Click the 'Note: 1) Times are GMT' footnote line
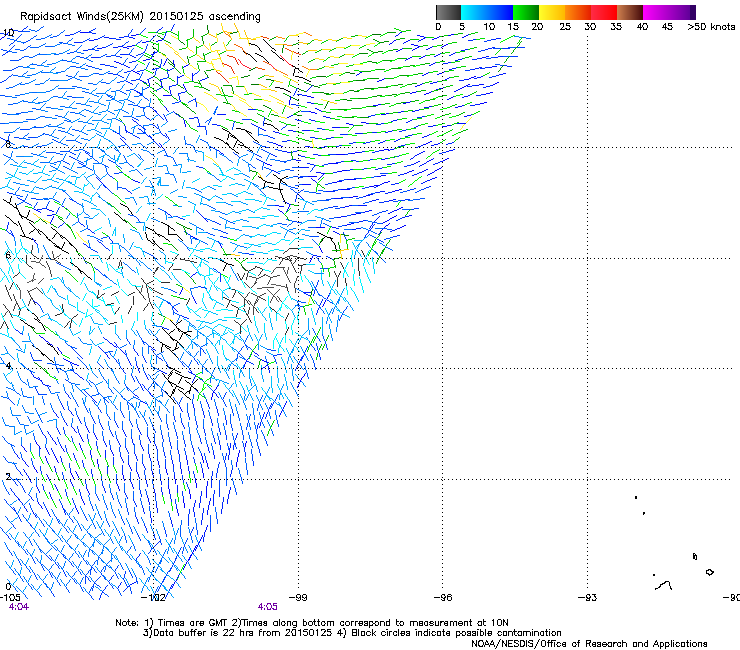Screen dimensions: 740x650 click(312, 623)
